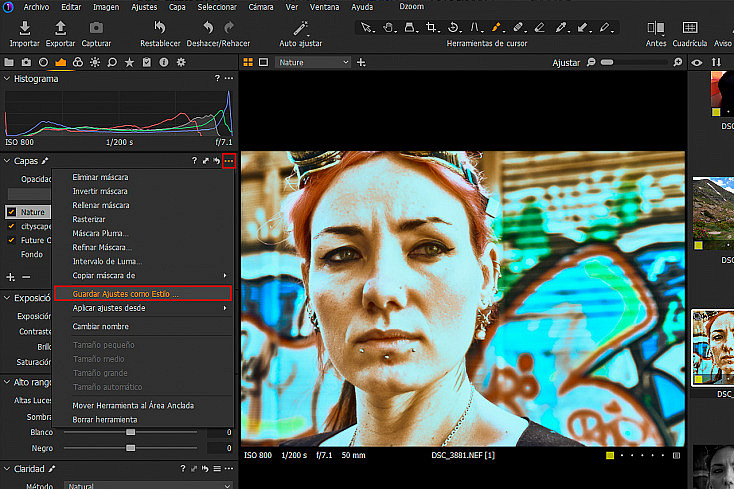The image size is (734, 489).
Task: Click the Importar download-arrow icon
Action: [25, 28]
